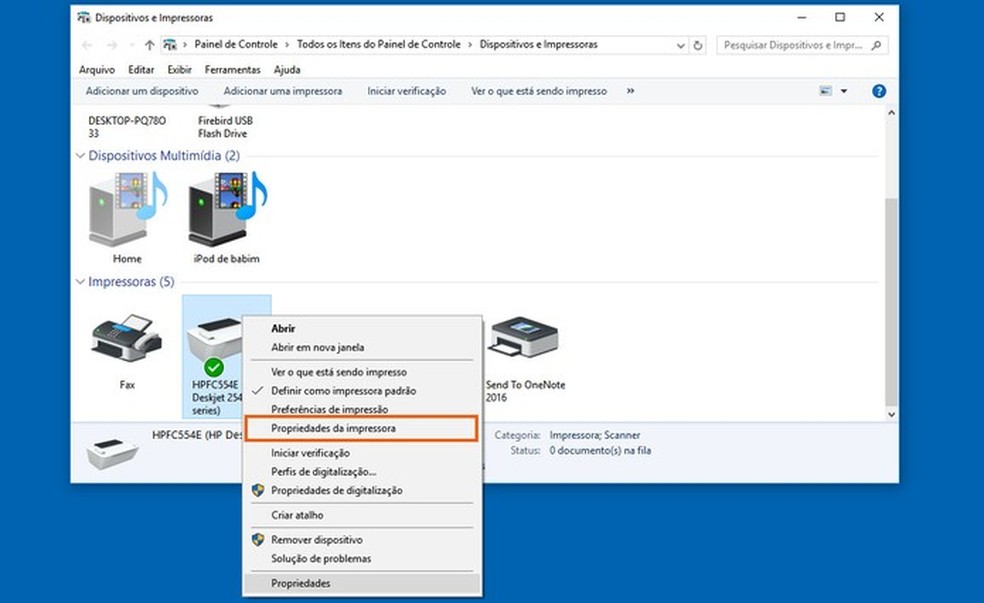The width and height of the screenshot is (984, 603).
Task: Click '0 documento(s) na fila' status text
Action: [x=600, y=451]
